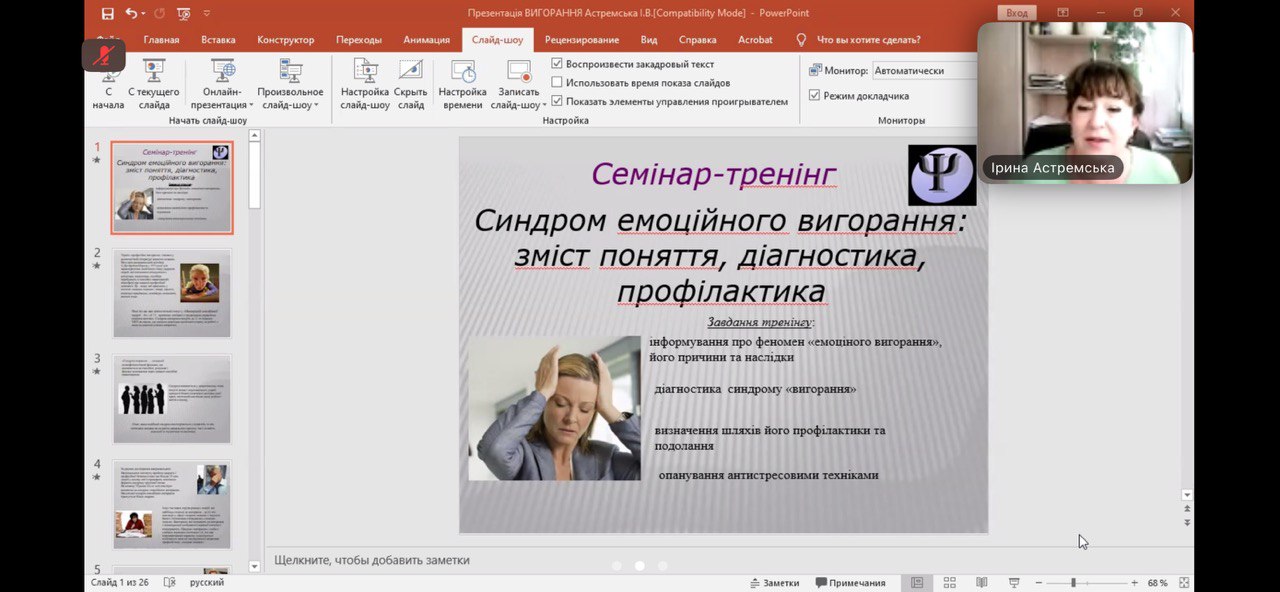Open the Вставка ribbon tab
Image resolution: width=1280 pixels, height=592 pixels.
[218, 40]
